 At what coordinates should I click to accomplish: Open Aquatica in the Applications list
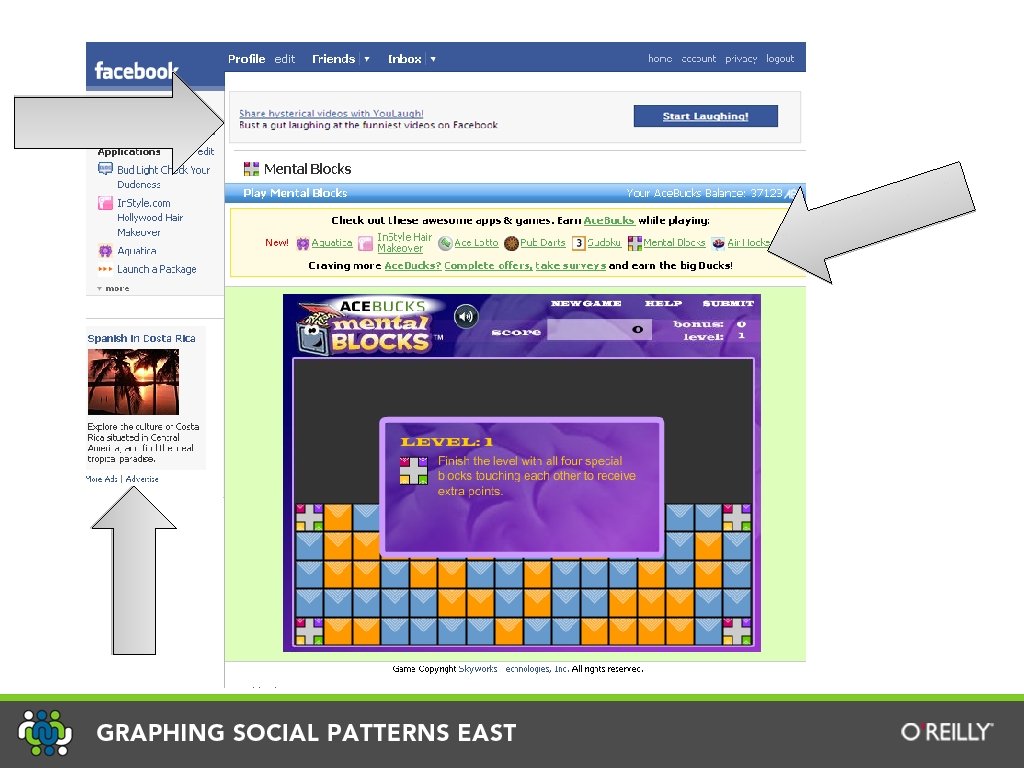[136, 251]
